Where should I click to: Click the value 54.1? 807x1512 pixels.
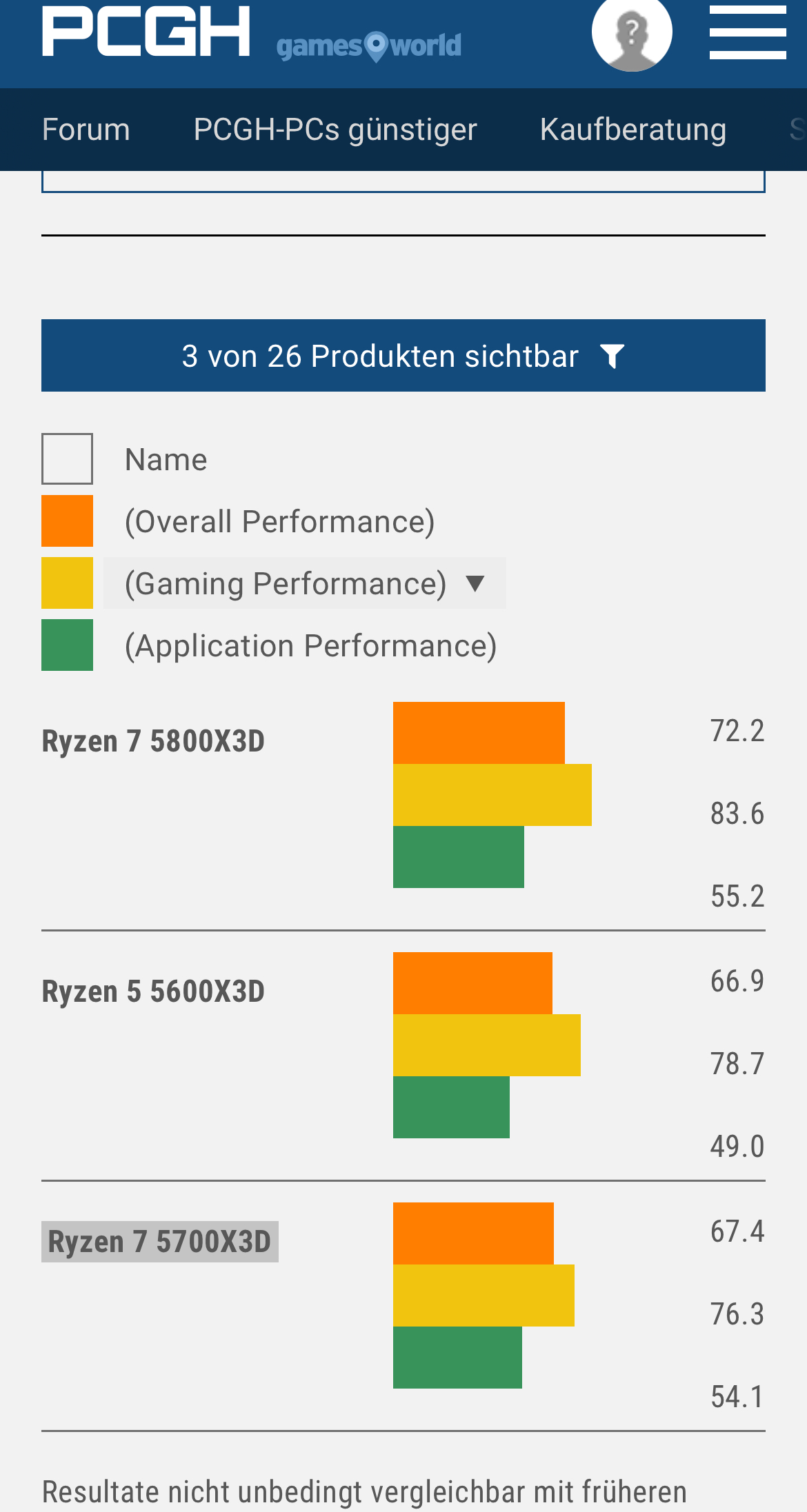coord(737,1397)
